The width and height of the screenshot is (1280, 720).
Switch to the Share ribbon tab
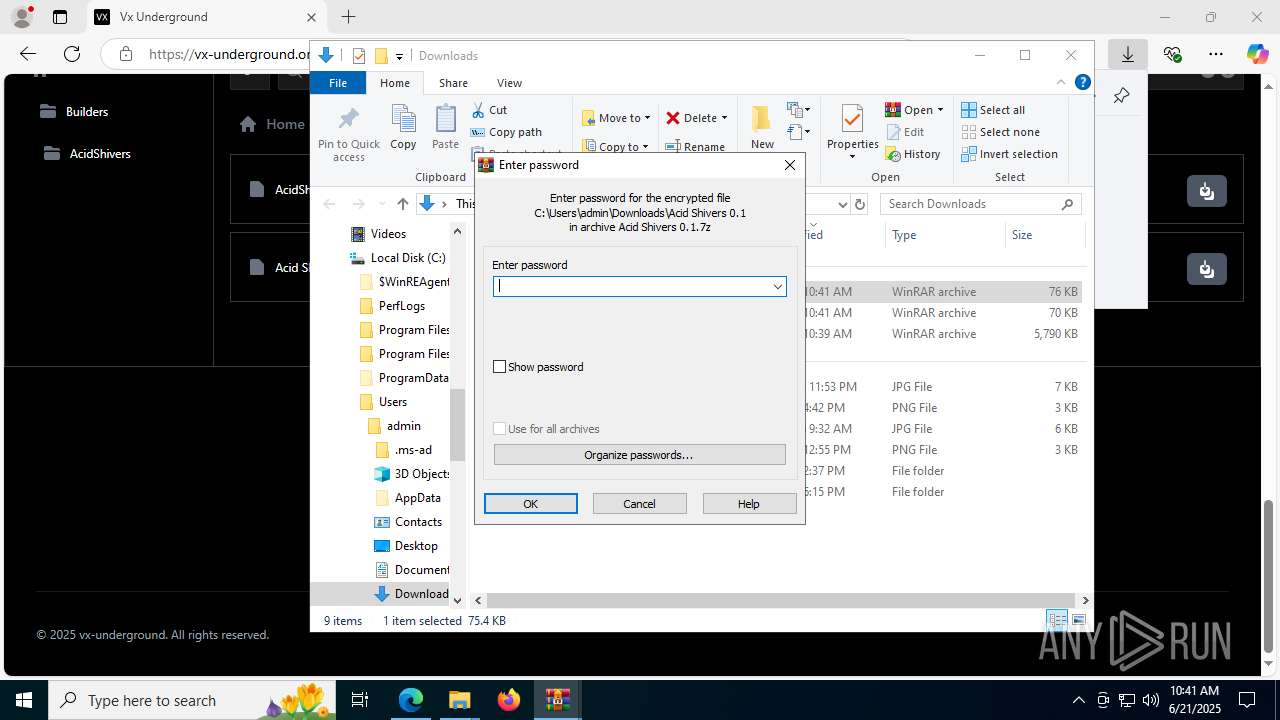(453, 83)
